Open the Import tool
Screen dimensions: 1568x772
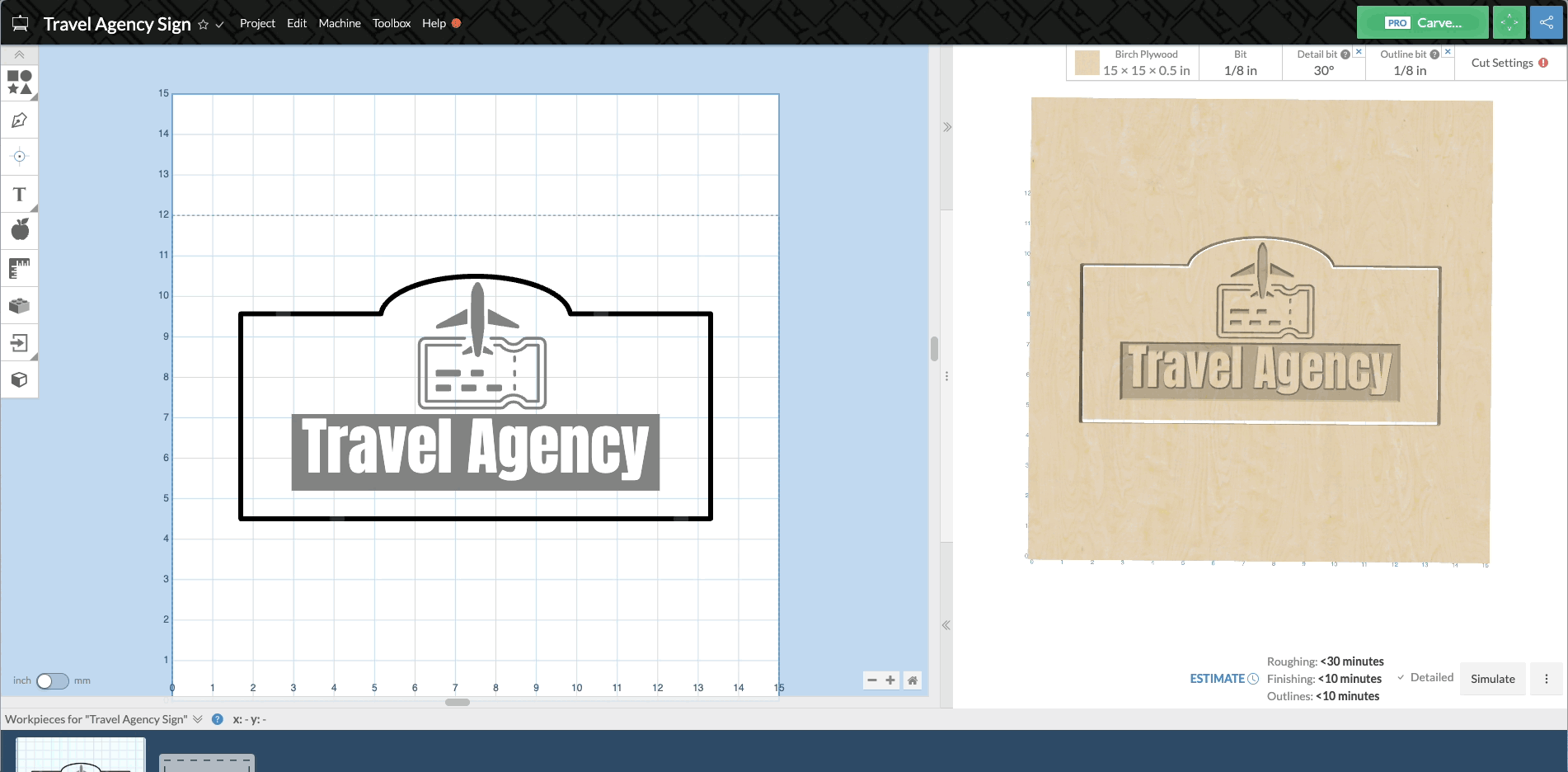coord(19,342)
